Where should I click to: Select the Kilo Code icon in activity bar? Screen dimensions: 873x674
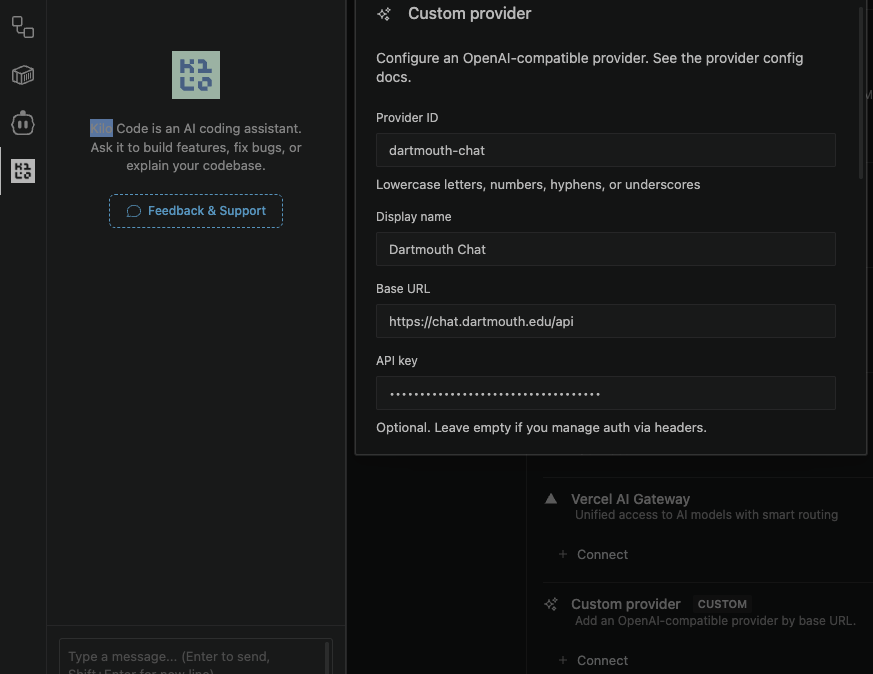tap(23, 171)
